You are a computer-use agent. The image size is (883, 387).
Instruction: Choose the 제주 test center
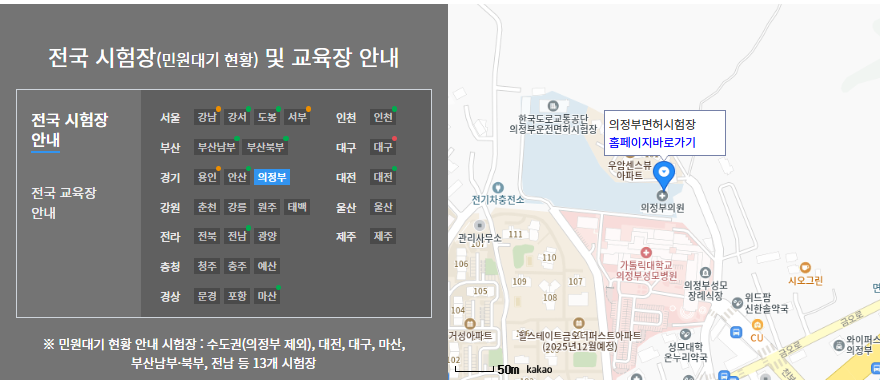(x=383, y=236)
